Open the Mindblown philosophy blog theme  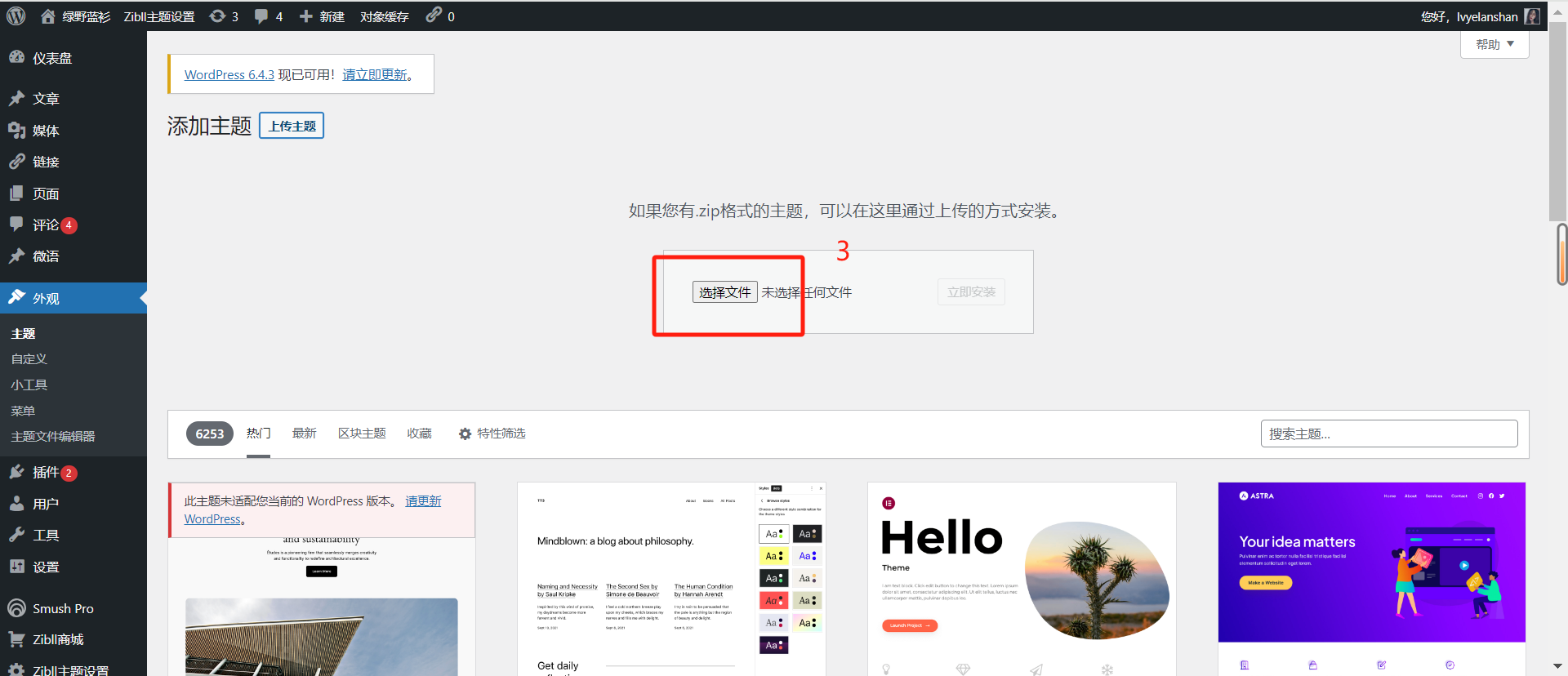(671, 579)
